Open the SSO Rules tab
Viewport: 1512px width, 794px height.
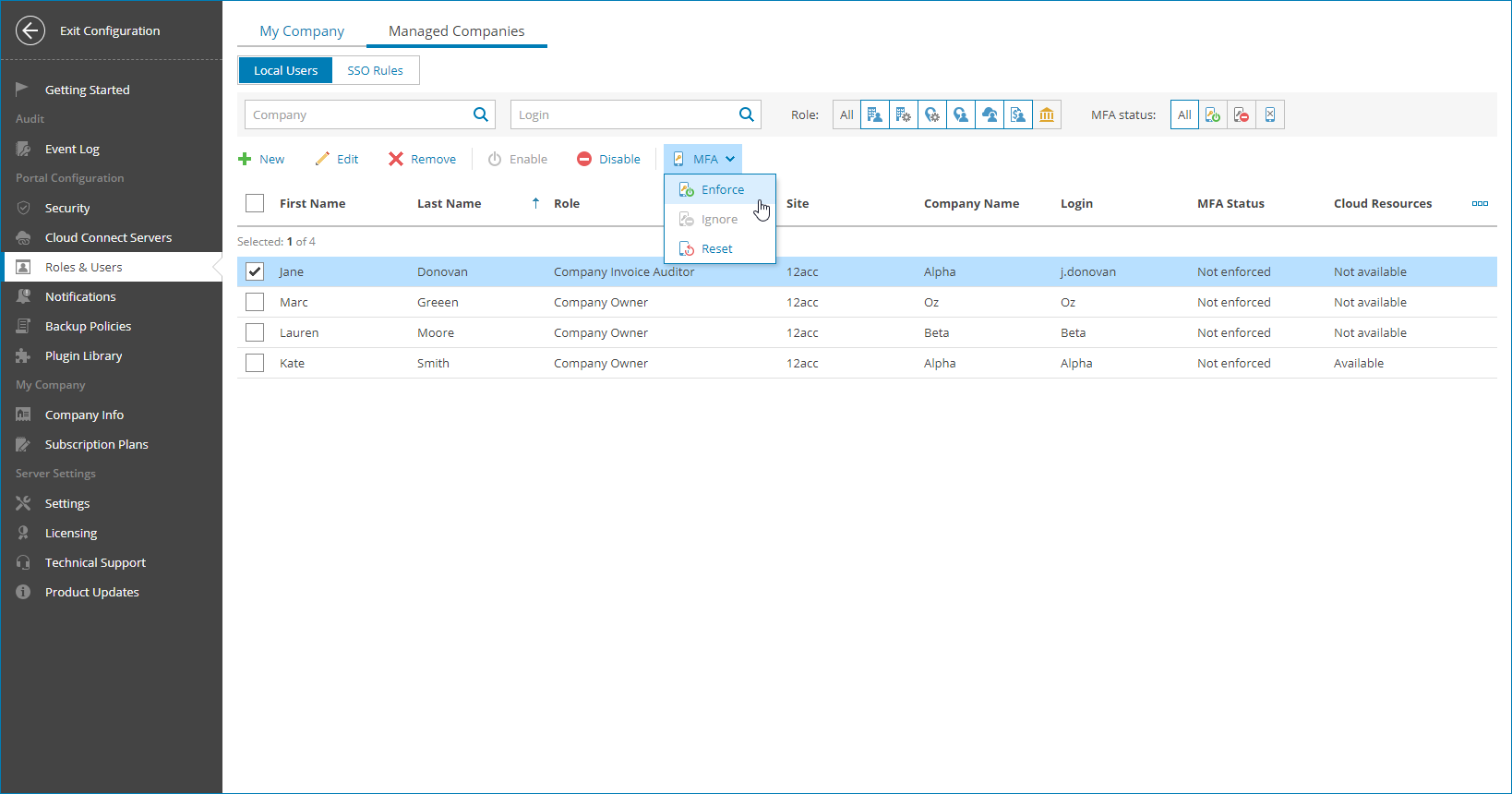tap(375, 70)
